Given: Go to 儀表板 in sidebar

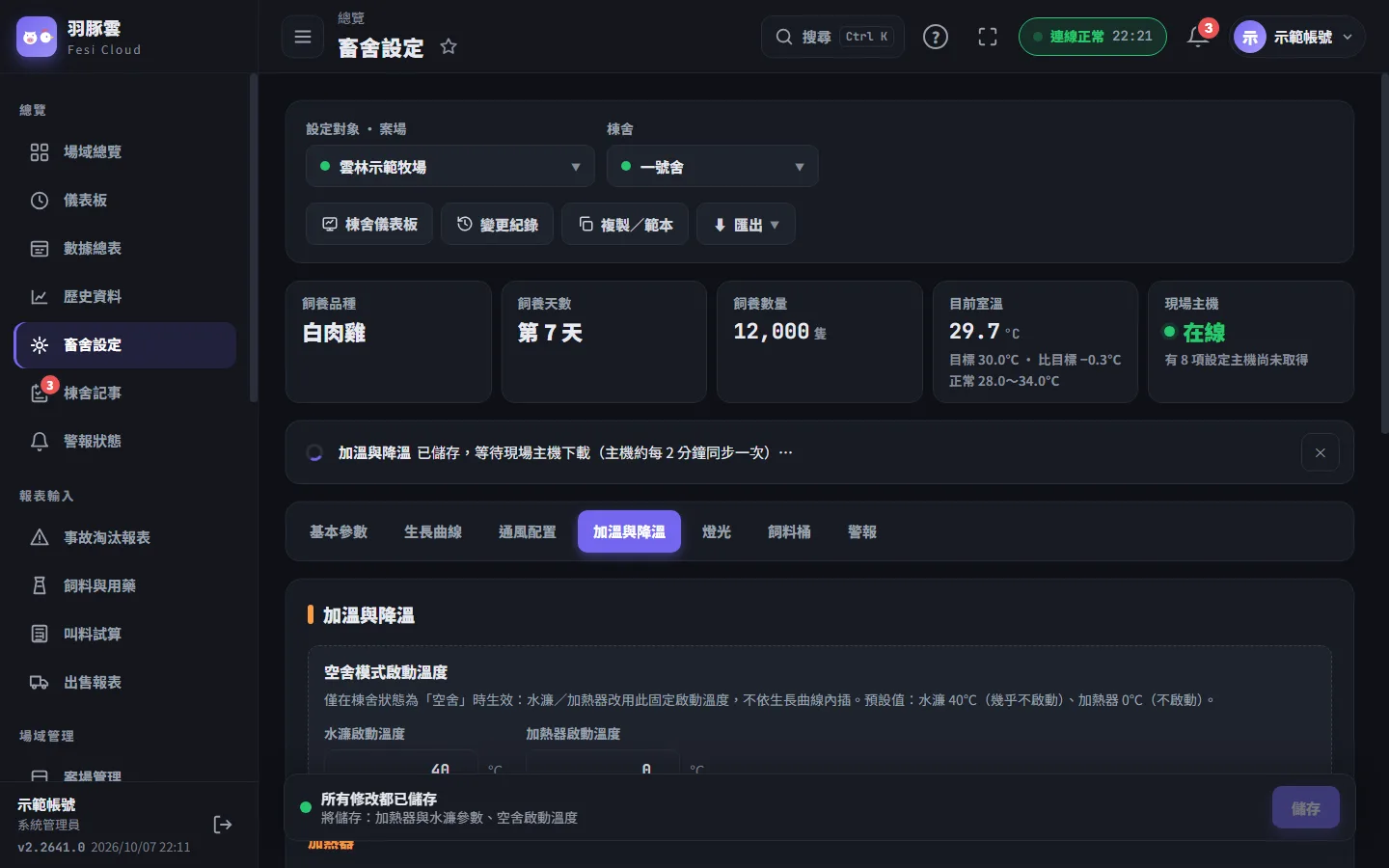Looking at the screenshot, I should [125, 201].
